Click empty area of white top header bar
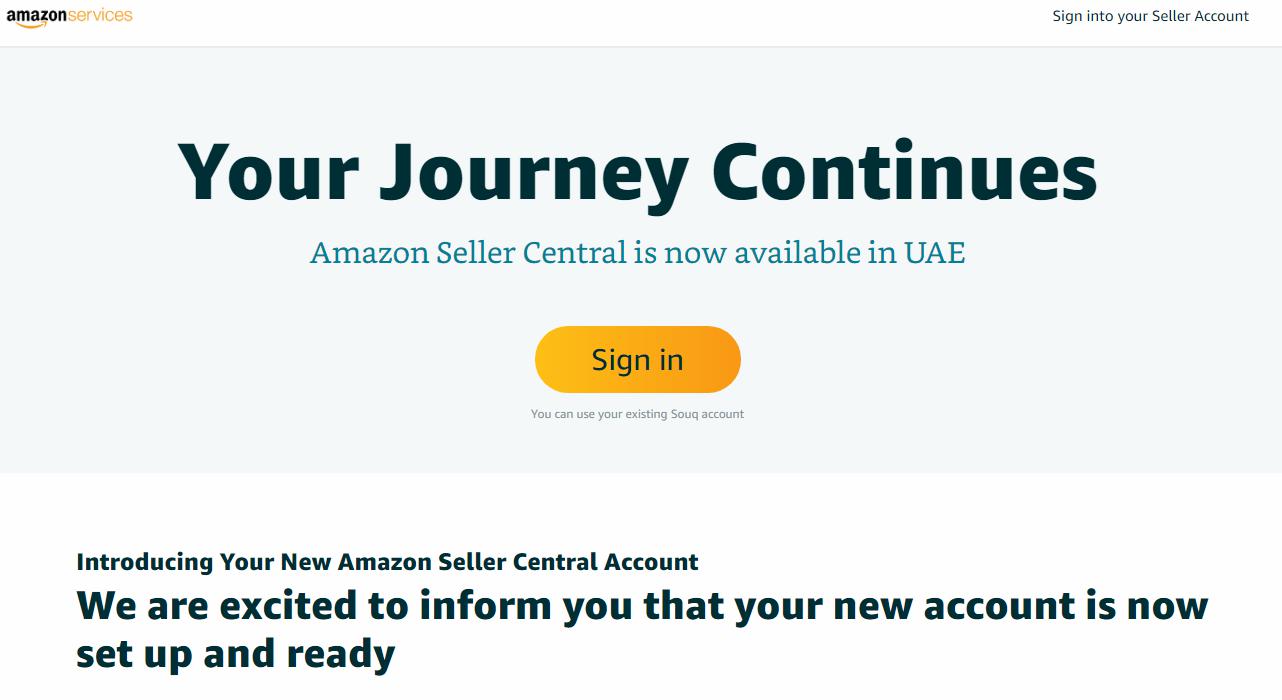This screenshot has height=700, width=1282. (600, 22)
